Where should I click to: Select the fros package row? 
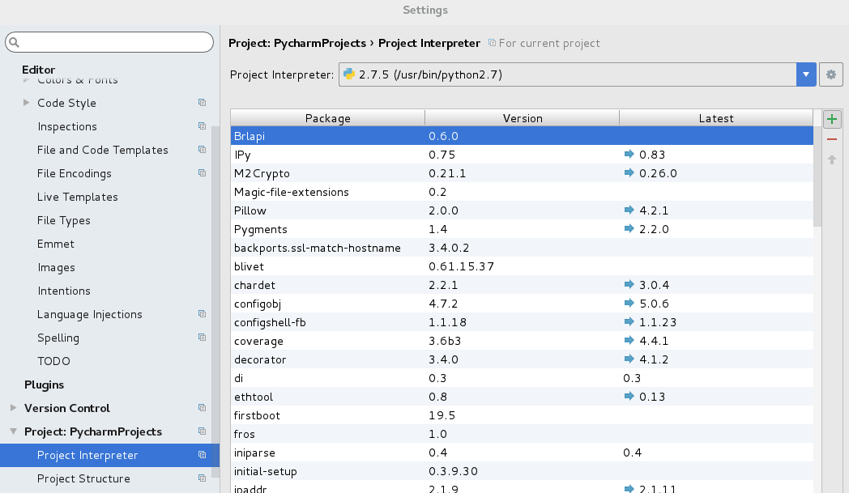522,433
